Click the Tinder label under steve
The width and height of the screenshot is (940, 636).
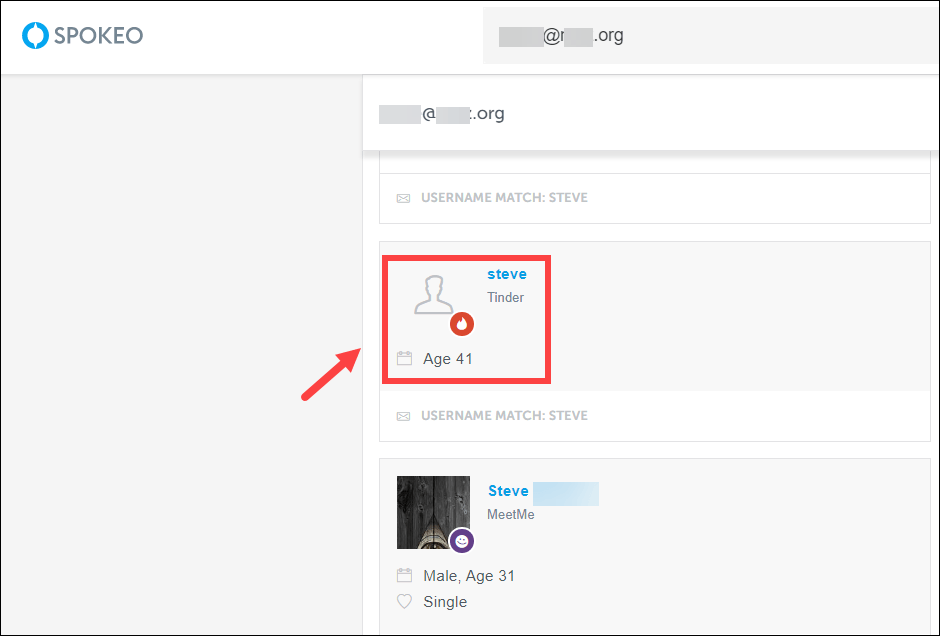tap(505, 297)
